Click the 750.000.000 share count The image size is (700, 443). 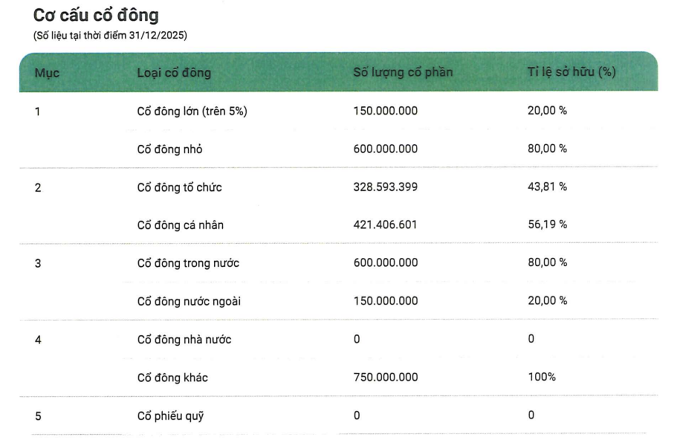pos(386,377)
